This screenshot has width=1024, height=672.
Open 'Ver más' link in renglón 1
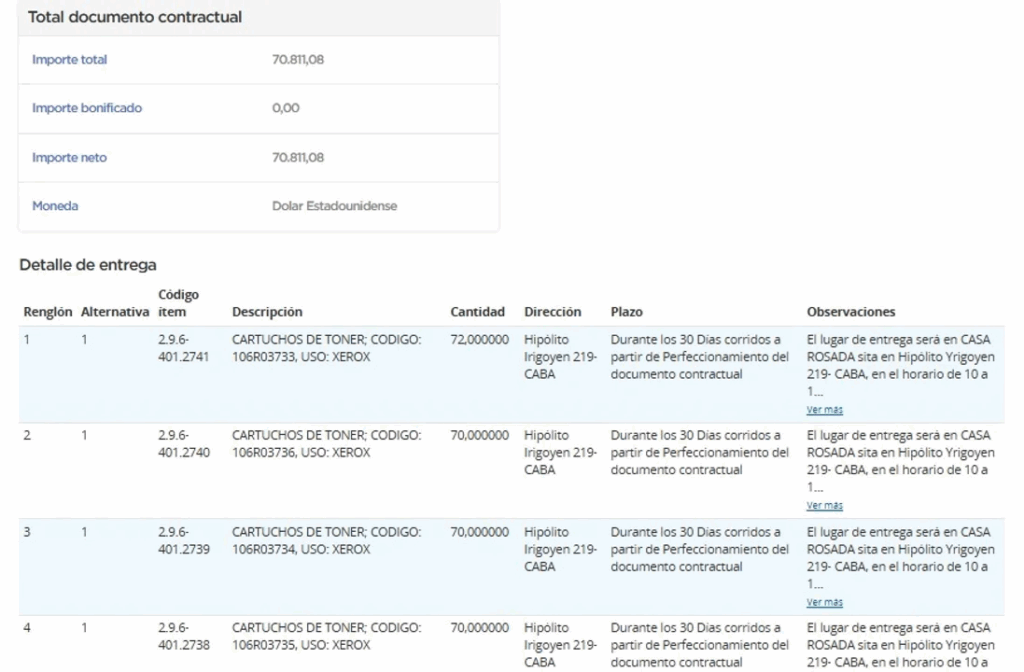click(x=824, y=409)
